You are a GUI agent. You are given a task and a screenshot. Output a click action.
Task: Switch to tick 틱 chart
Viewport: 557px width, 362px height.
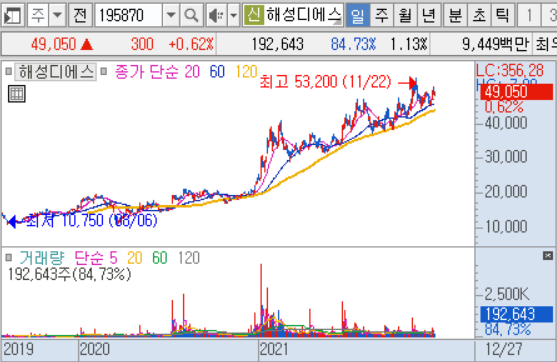(503, 15)
